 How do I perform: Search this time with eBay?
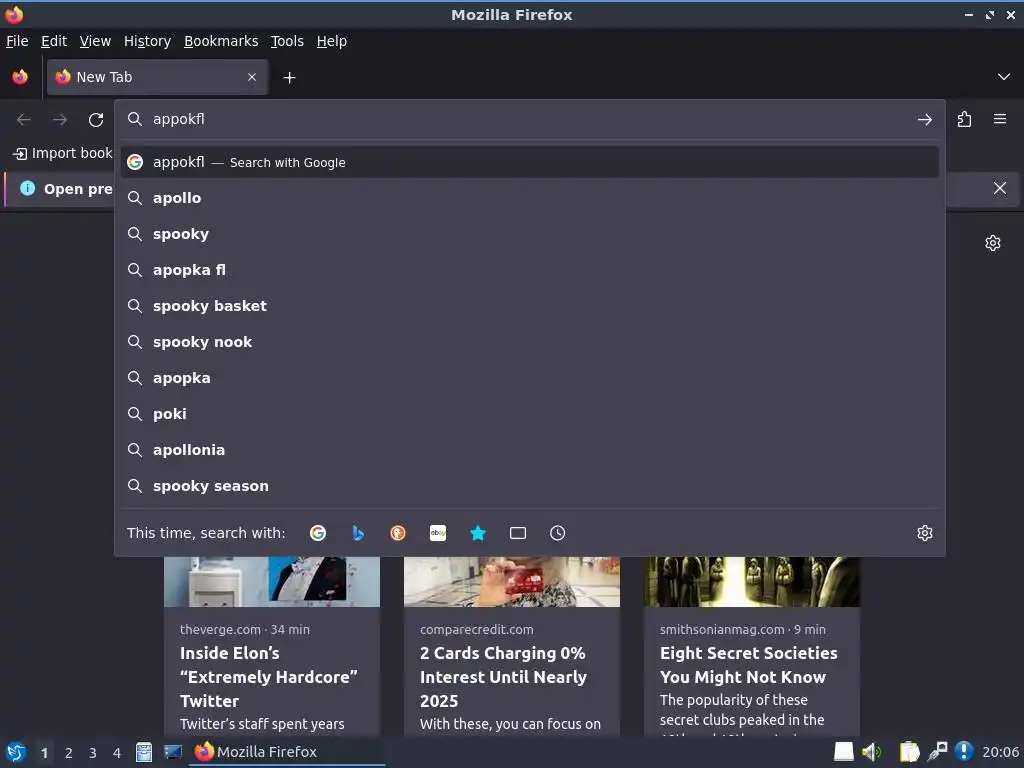pyautogui.click(x=438, y=533)
